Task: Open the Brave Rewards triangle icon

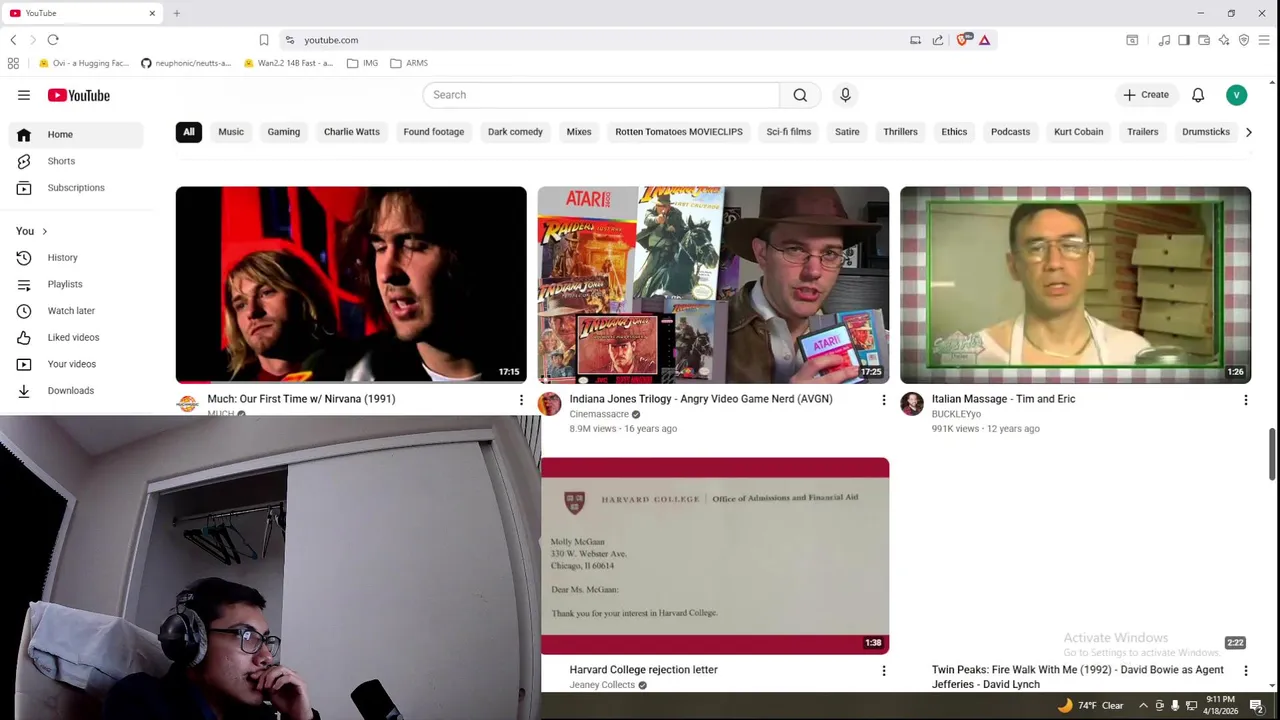Action: 985,40
